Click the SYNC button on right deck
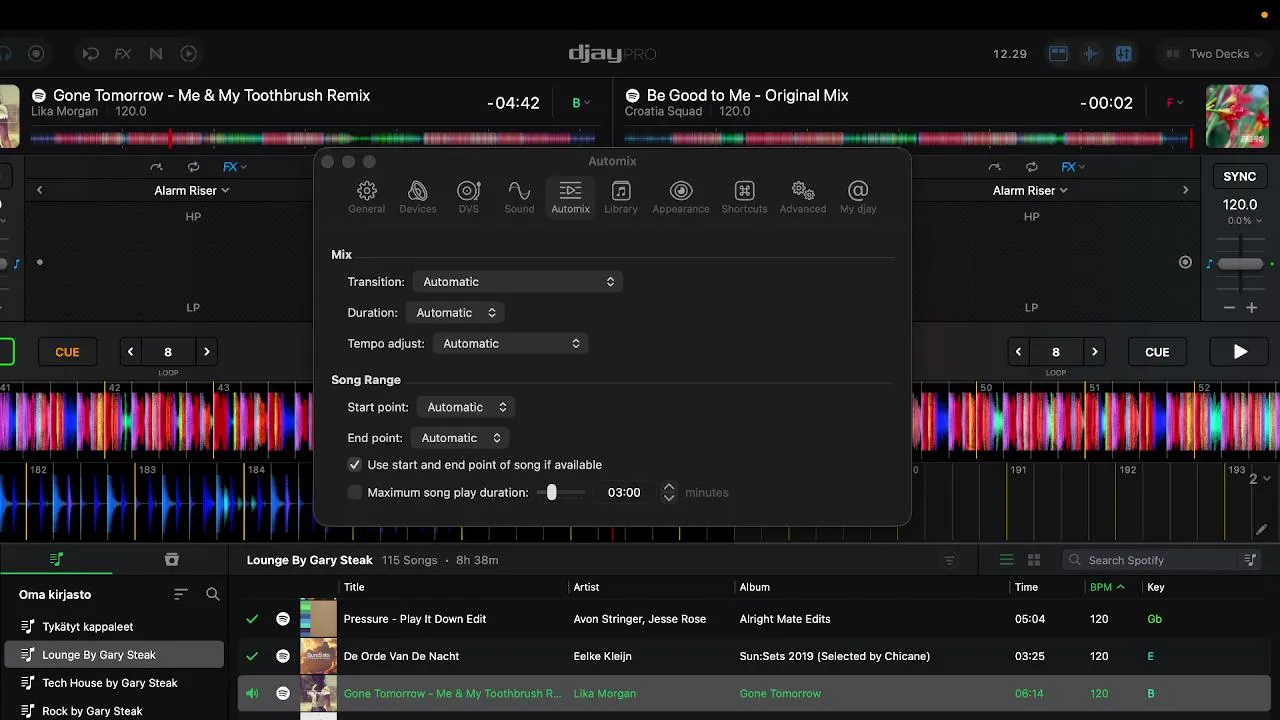This screenshot has width=1280, height=720. coord(1240,176)
